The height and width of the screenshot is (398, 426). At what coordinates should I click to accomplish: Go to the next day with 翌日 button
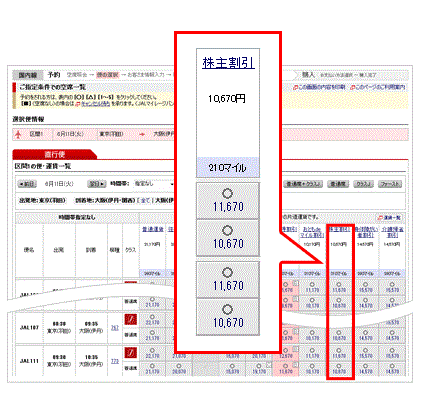(96, 184)
